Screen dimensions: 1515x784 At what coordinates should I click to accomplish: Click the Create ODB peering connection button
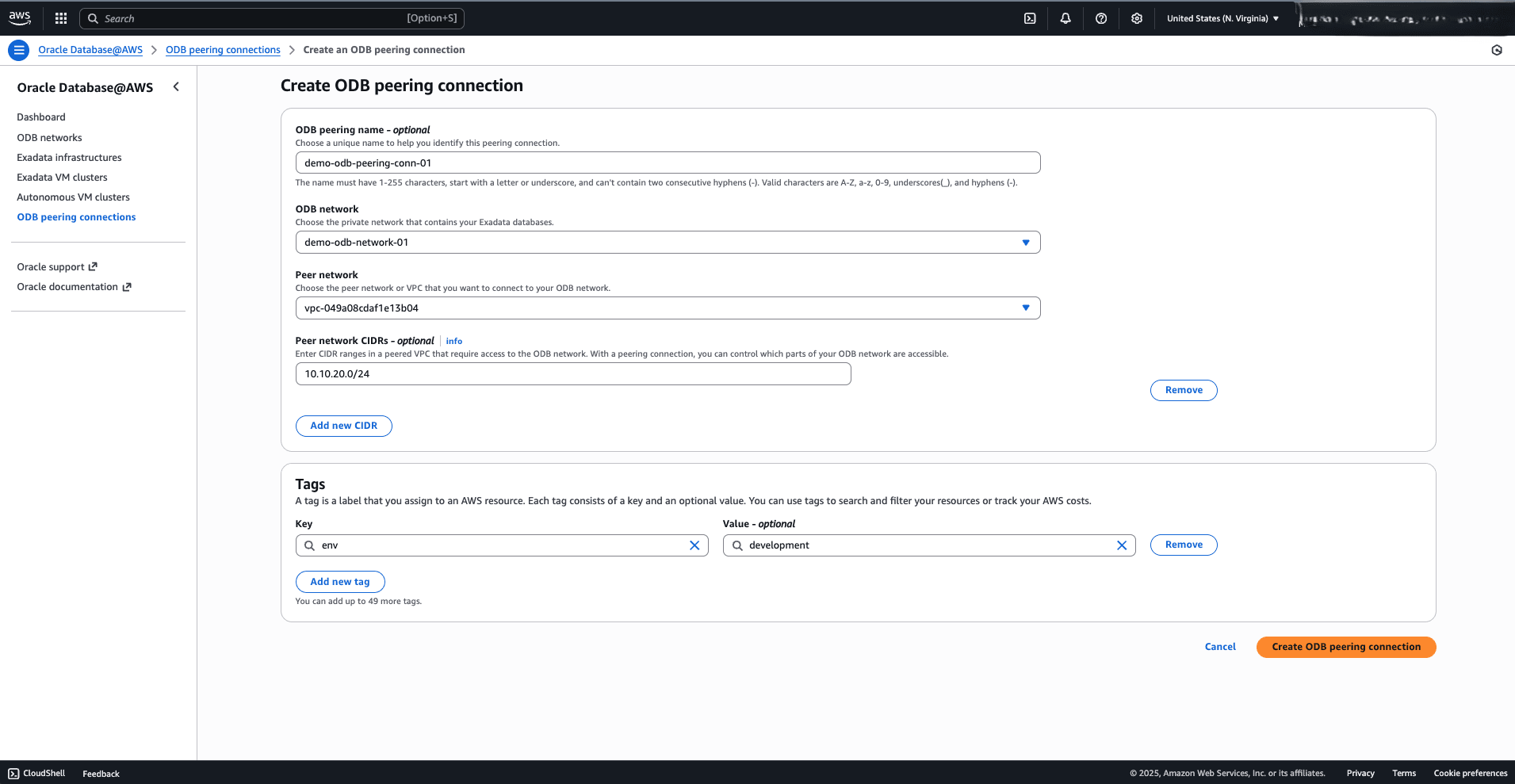pos(1345,647)
